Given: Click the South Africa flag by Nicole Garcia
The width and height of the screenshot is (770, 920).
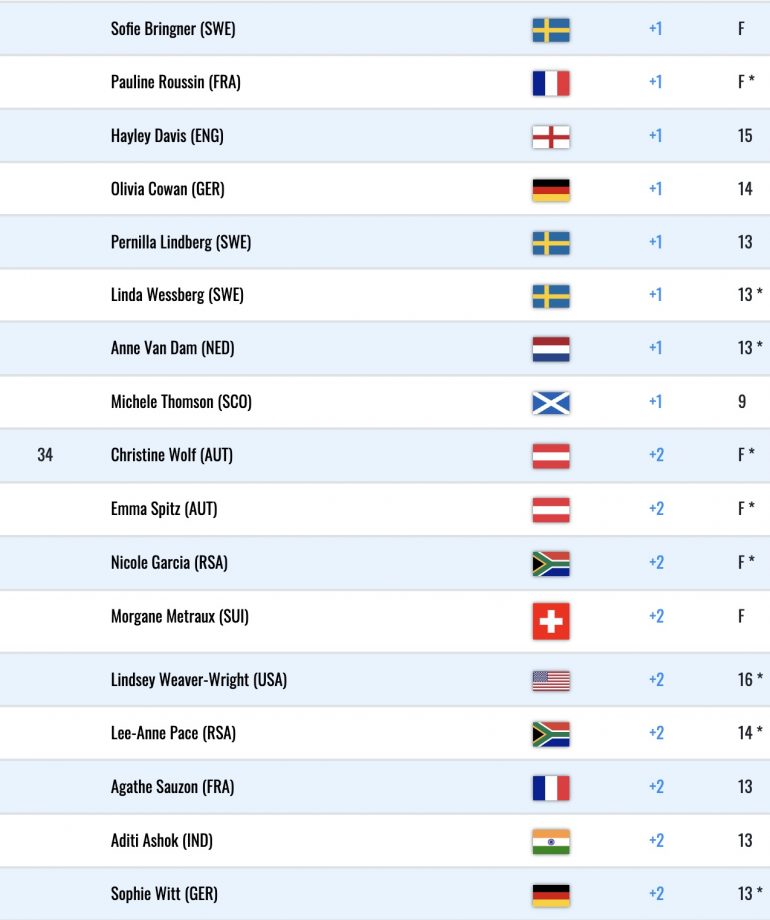Looking at the screenshot, I should pos(551,563).
